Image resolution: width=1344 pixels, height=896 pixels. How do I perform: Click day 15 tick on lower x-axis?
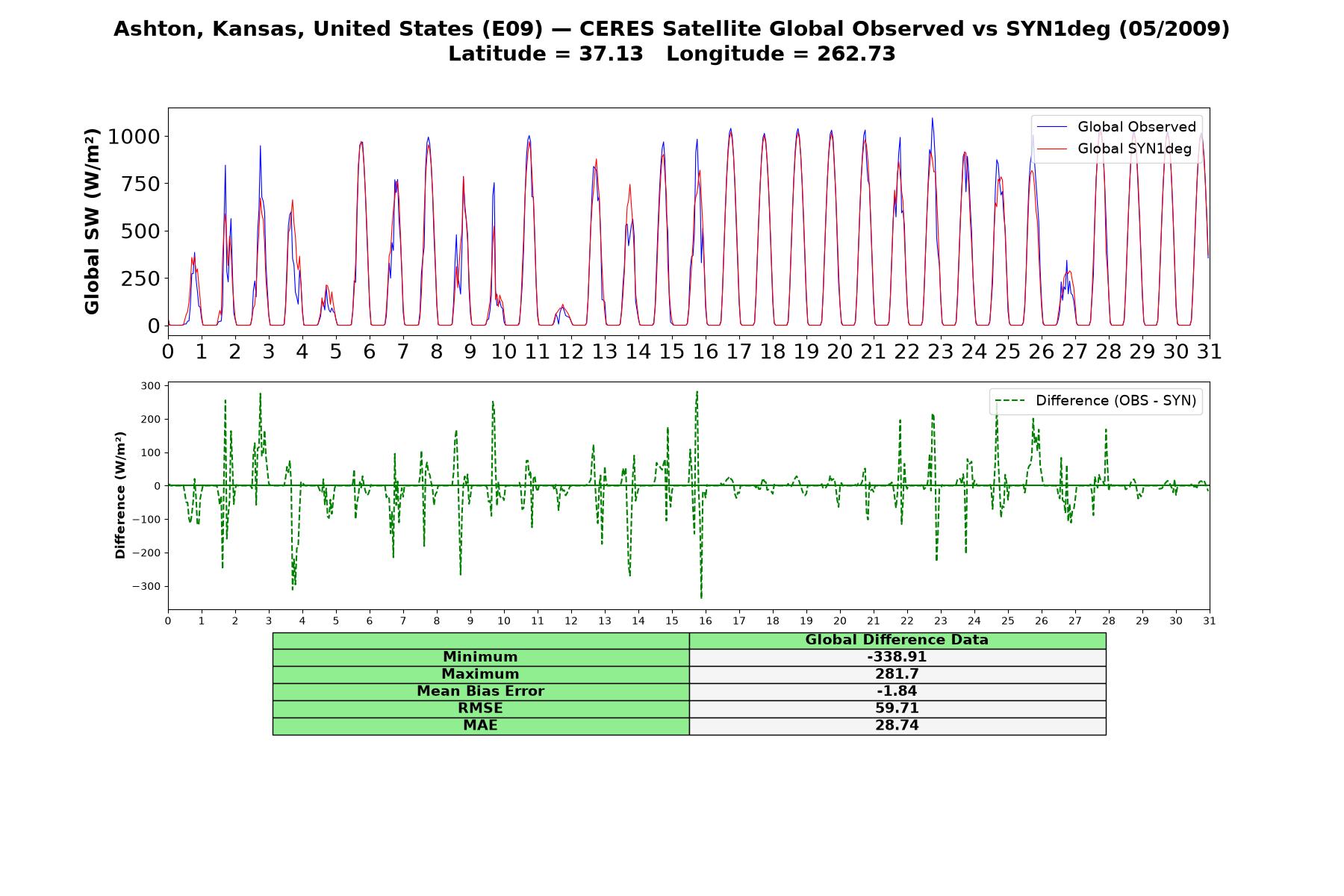pos(672,621)
